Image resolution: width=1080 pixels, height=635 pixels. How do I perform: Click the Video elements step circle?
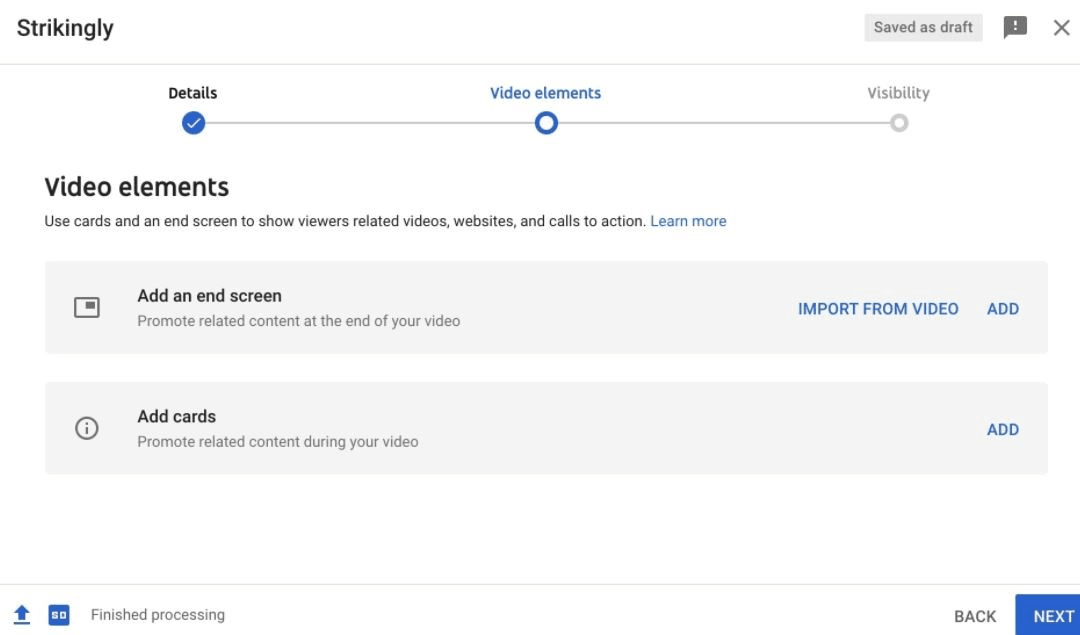point(546,122)
